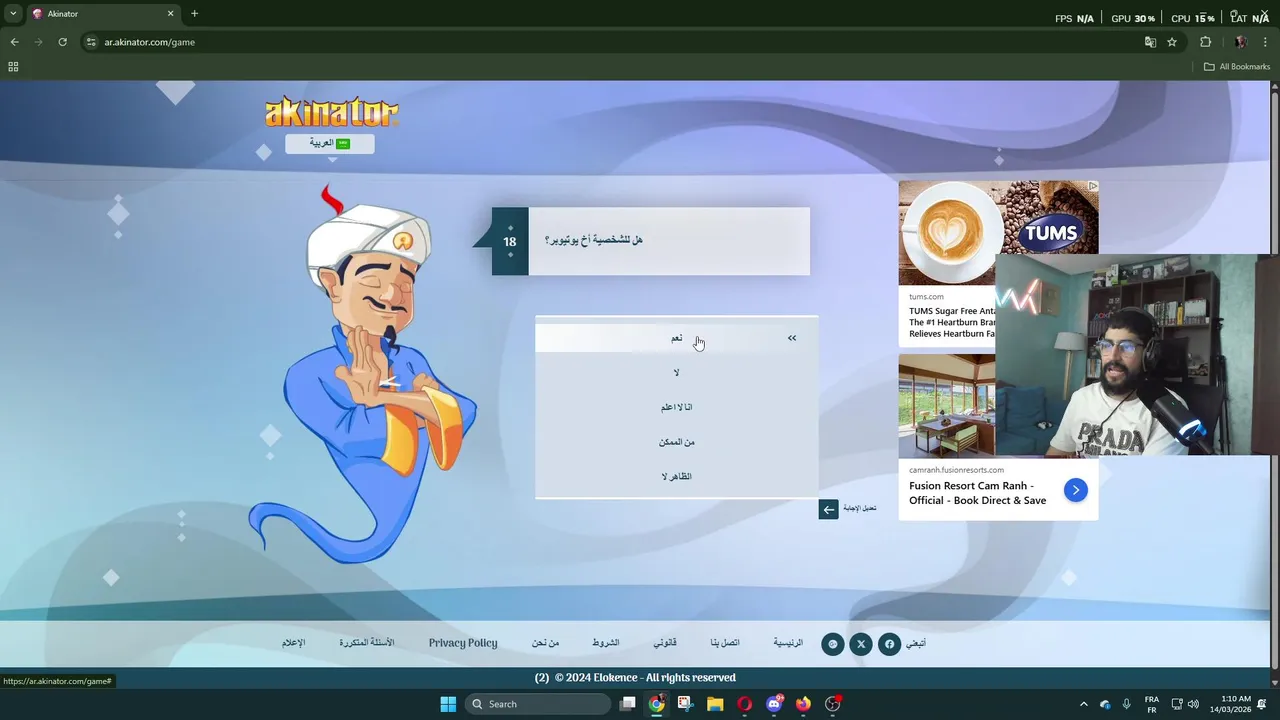This screenshot has width=1280, height=720.
Task: Open File Explorer from the taskbar
Action: [715, 704]
